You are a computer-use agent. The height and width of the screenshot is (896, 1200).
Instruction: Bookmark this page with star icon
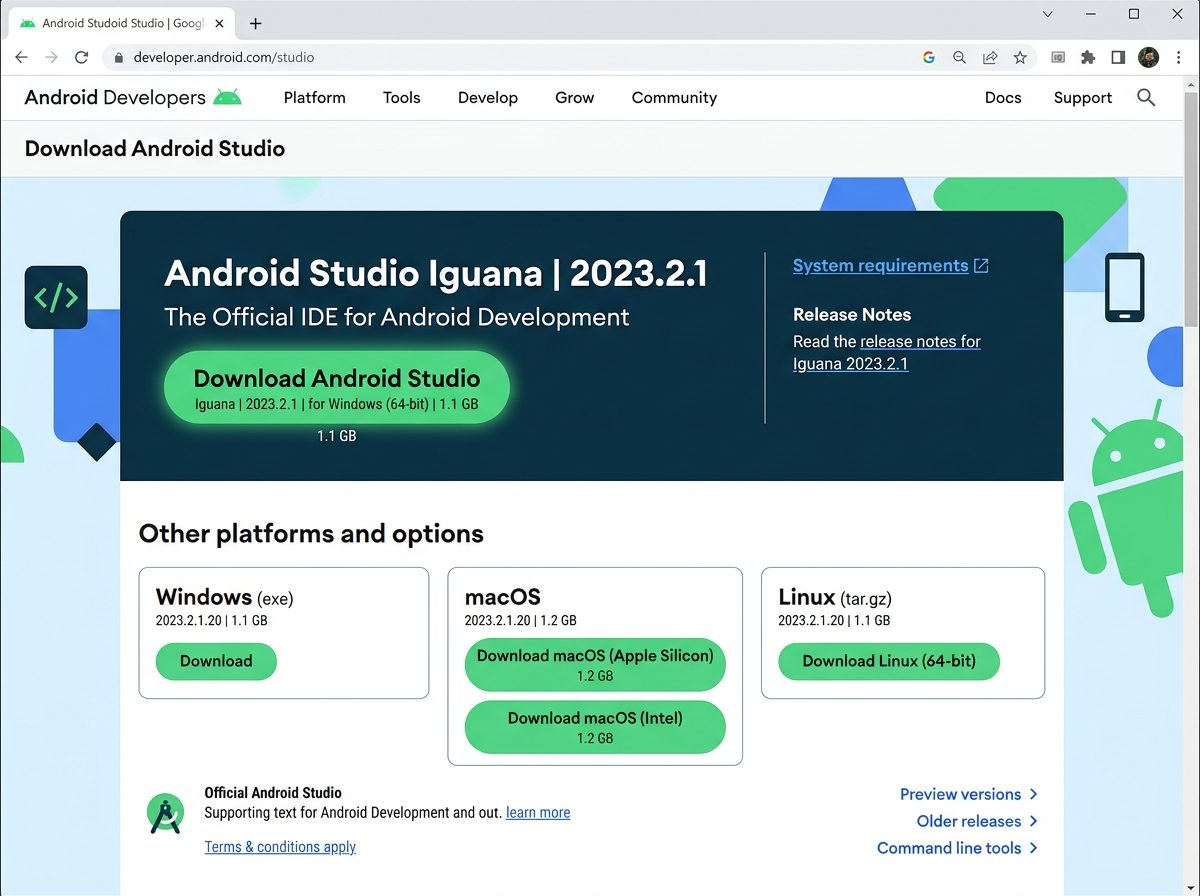pyautogui.click(x=1020, y=58)
